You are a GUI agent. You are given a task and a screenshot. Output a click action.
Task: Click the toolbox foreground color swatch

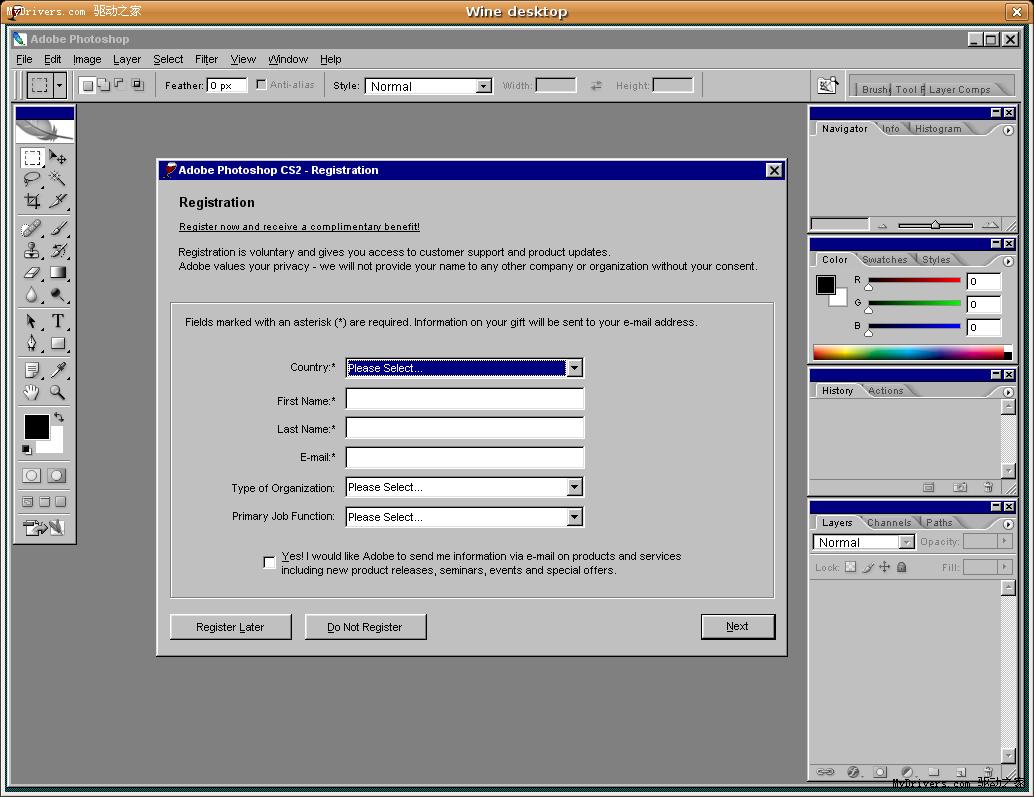(36, 427)
